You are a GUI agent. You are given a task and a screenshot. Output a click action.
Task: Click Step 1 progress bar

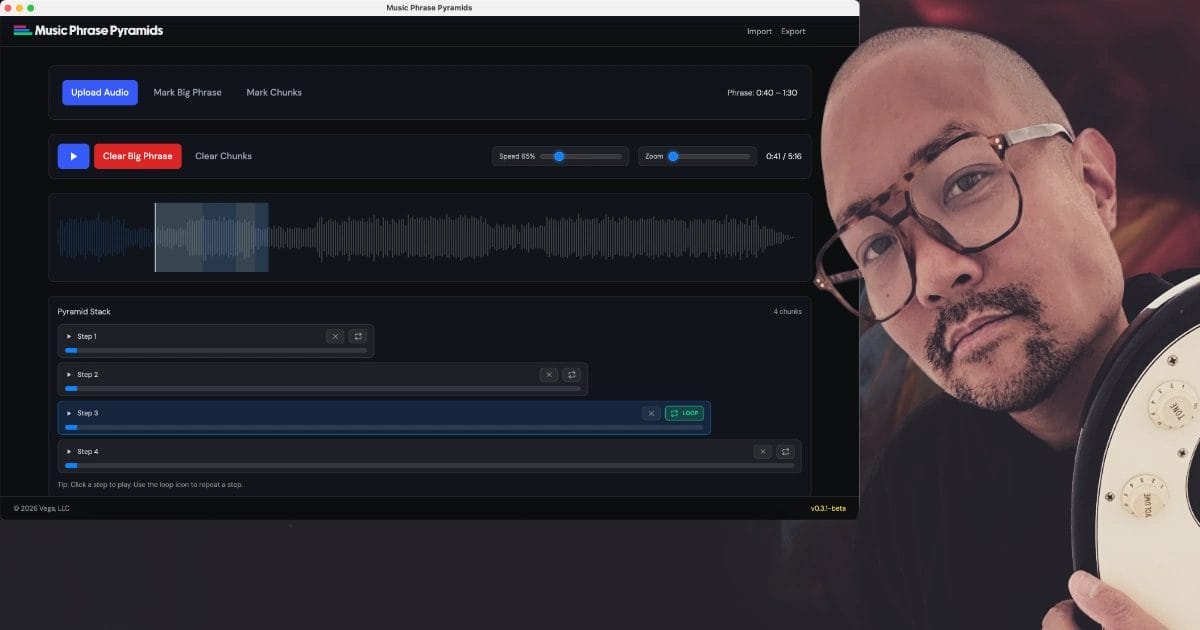pos(216,350)
